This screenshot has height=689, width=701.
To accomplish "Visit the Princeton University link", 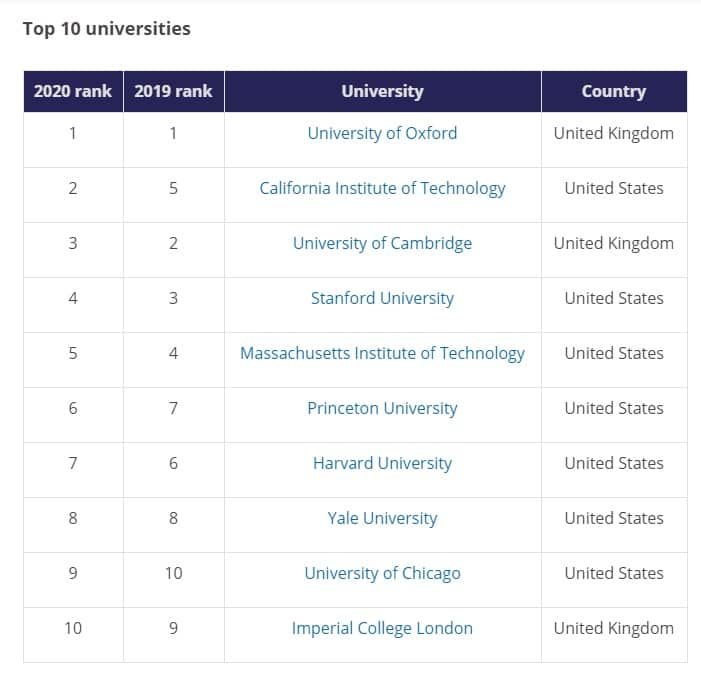I will coord(382,408).
